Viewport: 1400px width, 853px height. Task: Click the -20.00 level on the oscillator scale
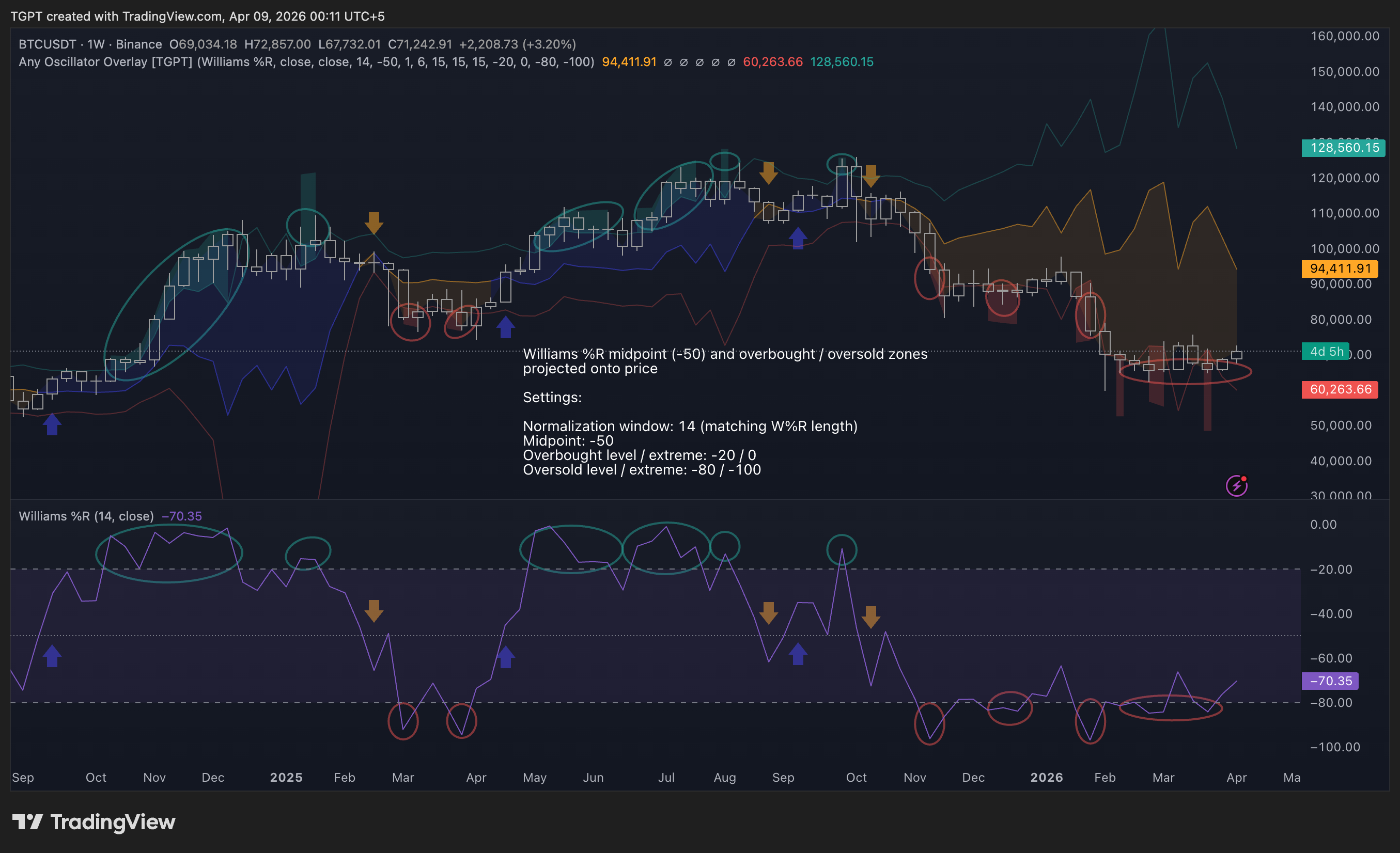pos(1331,569)
